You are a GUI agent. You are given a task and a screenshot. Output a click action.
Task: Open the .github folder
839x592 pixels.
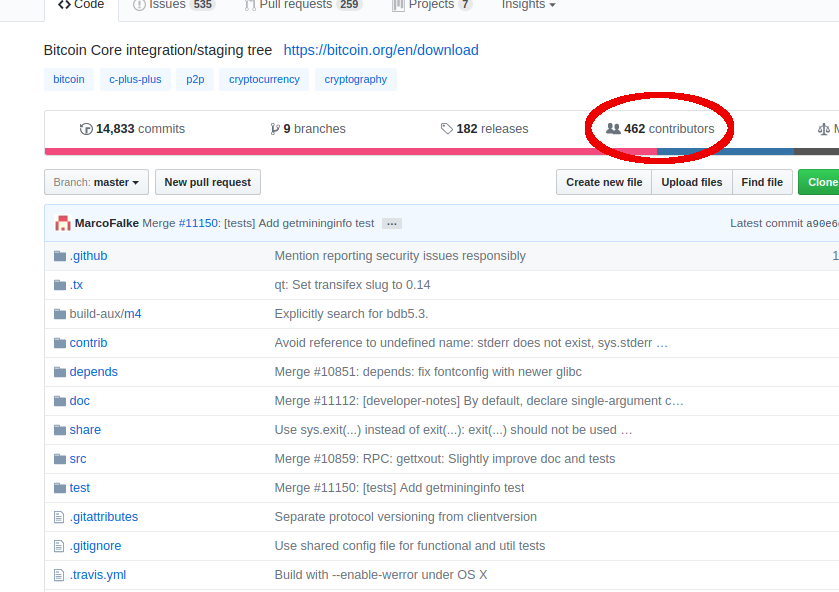tap(88, 256)
